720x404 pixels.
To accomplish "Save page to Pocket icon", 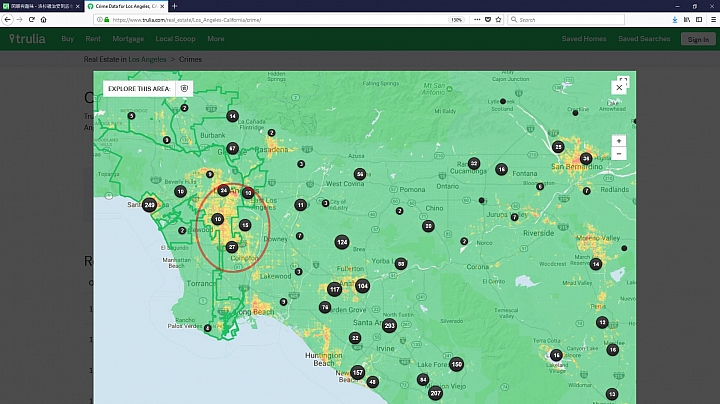I will tap(488, 20).
